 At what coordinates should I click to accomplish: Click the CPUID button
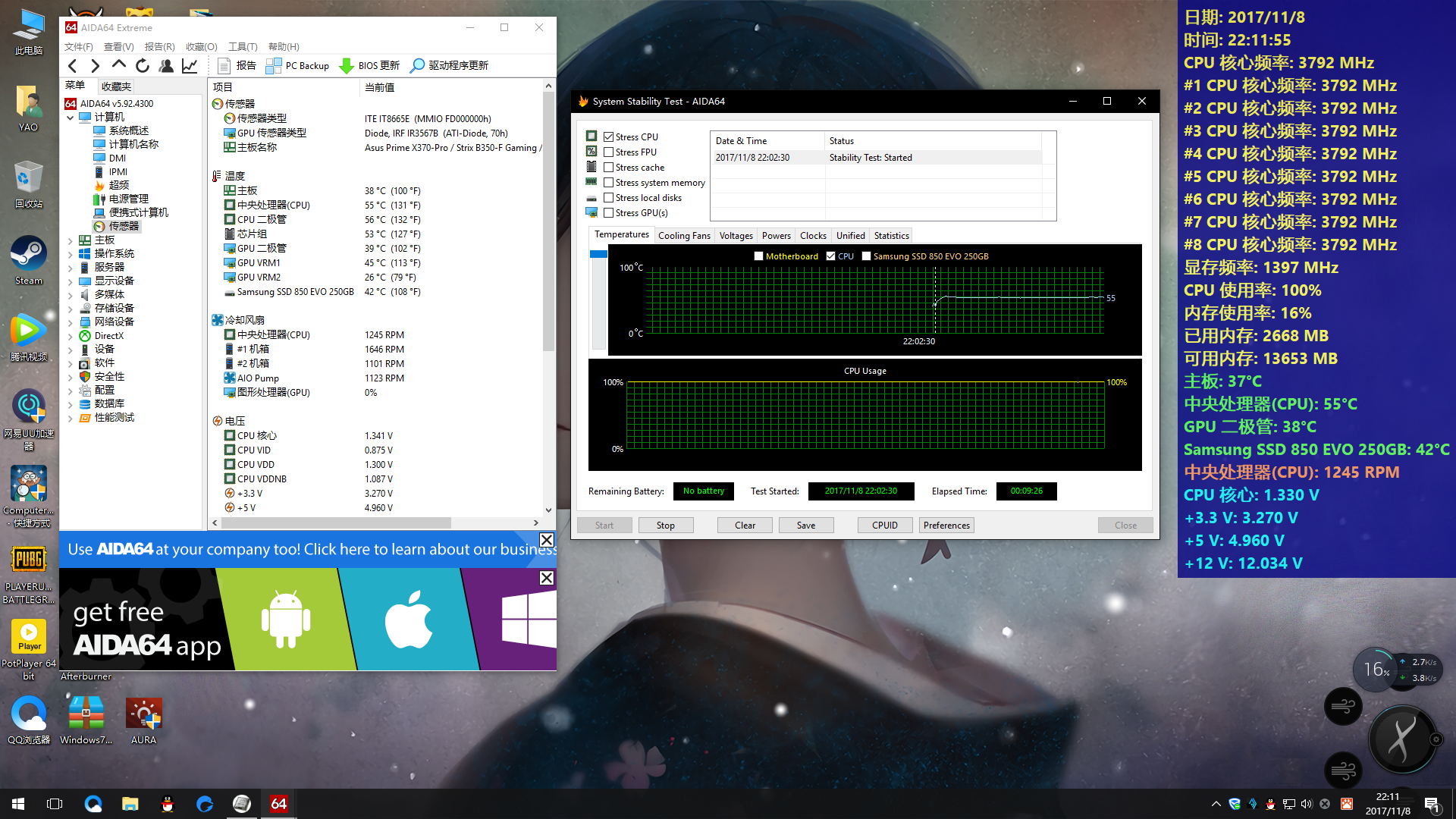885,526
